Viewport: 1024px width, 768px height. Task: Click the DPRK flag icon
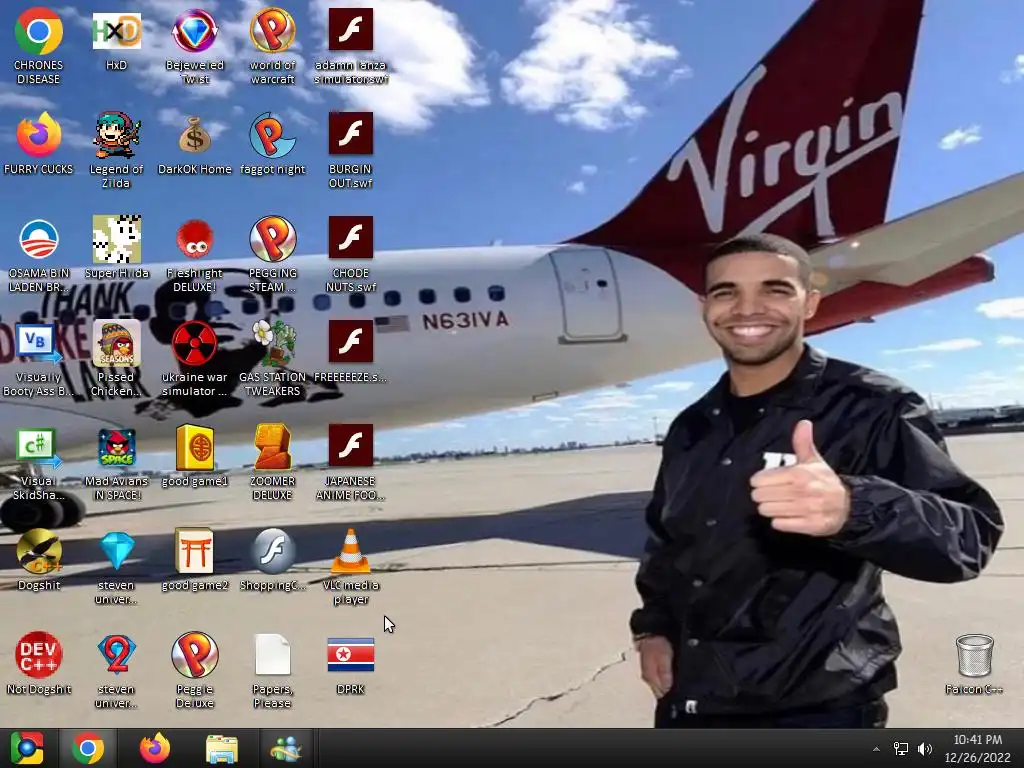point(351,655)
